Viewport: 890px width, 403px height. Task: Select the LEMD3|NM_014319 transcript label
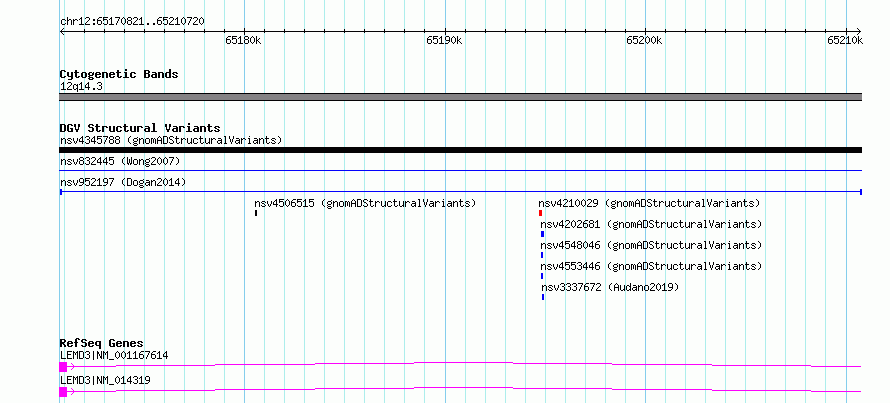click(x=105, y=380)
